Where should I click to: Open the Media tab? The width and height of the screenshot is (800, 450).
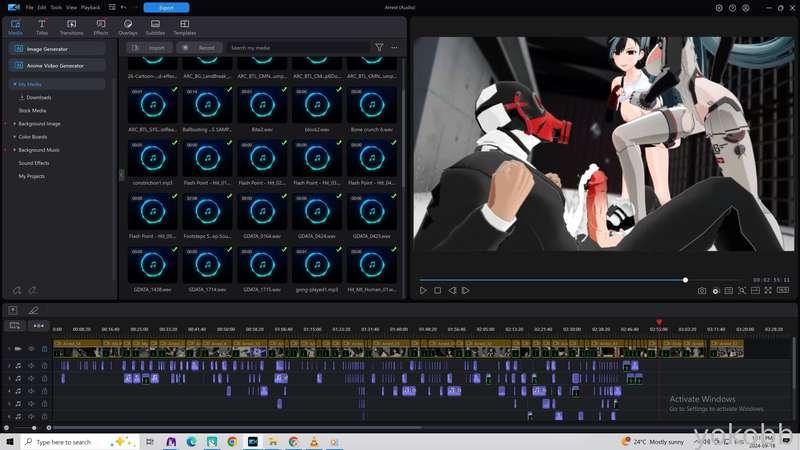click(15, 27)
